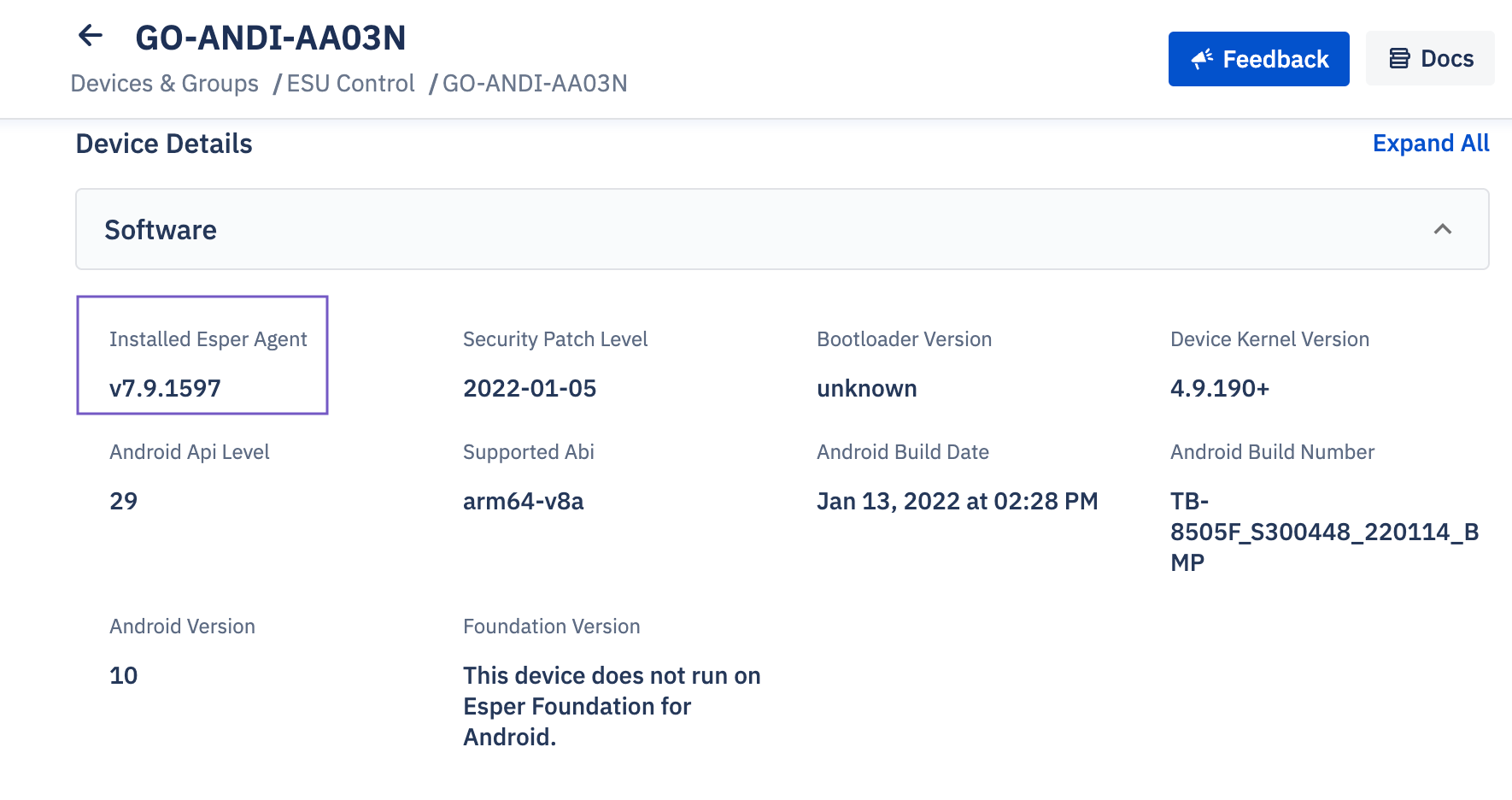Click the Foundation Version message text
The height and width of the screenshot is (800, 1512).
coord(612,706)
